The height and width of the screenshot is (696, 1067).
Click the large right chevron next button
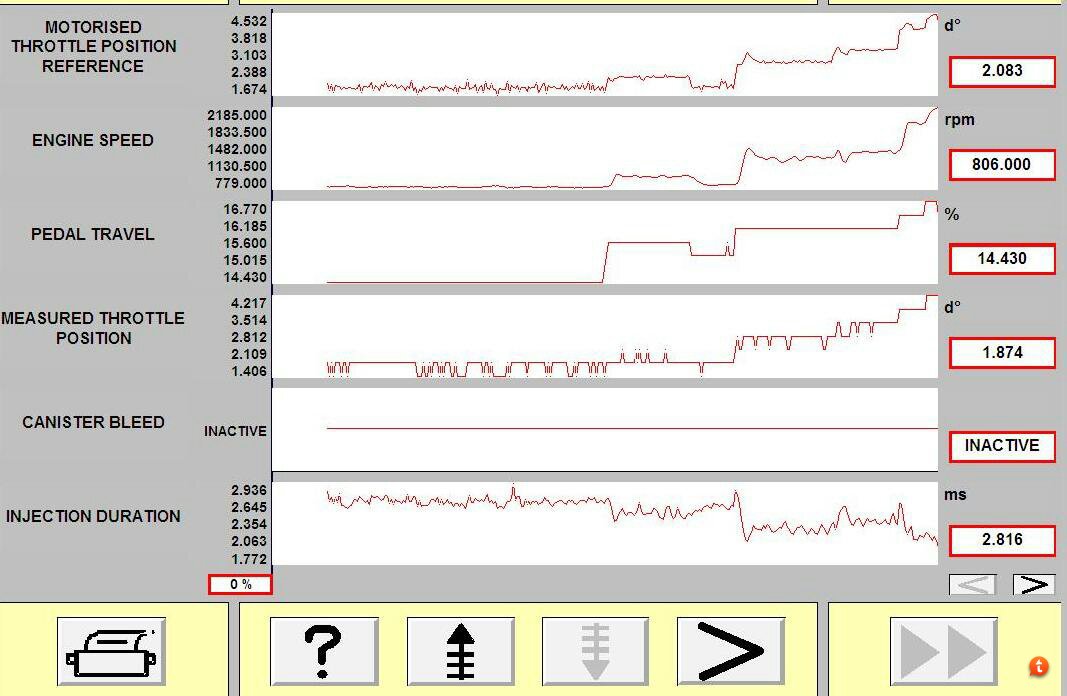coord(731,651)
